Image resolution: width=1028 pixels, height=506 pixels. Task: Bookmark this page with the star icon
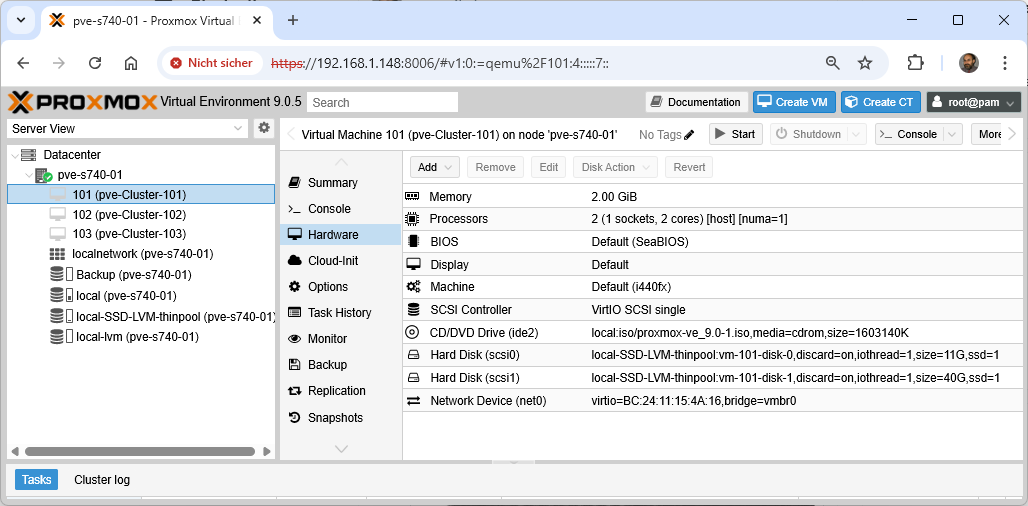point(865,63)
